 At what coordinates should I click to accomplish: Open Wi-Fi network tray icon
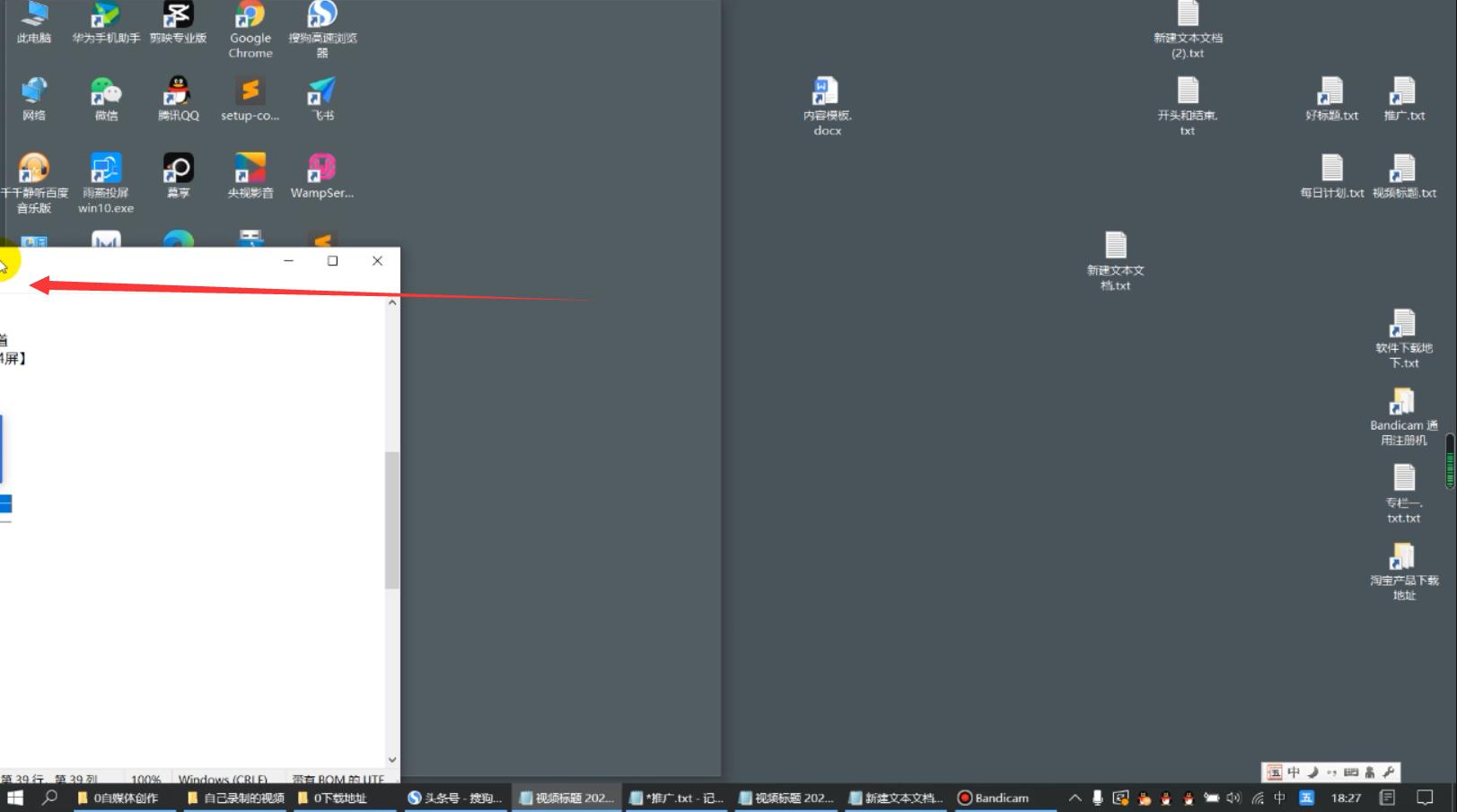click(x=1257, y=798)
